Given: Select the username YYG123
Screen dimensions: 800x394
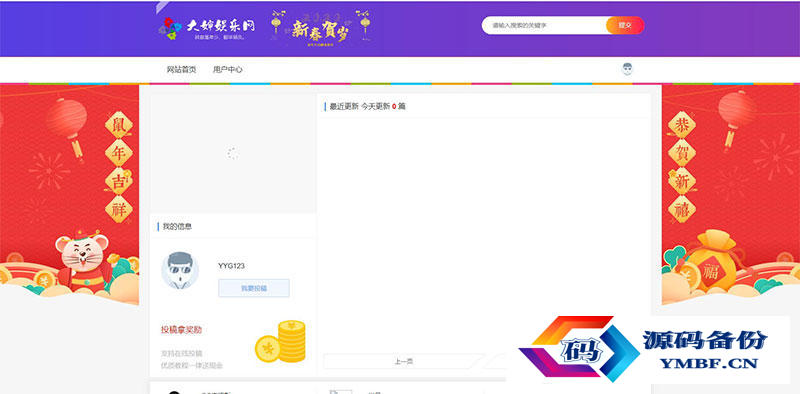Looking at the screenshot, I should click(x=231, y=266).
